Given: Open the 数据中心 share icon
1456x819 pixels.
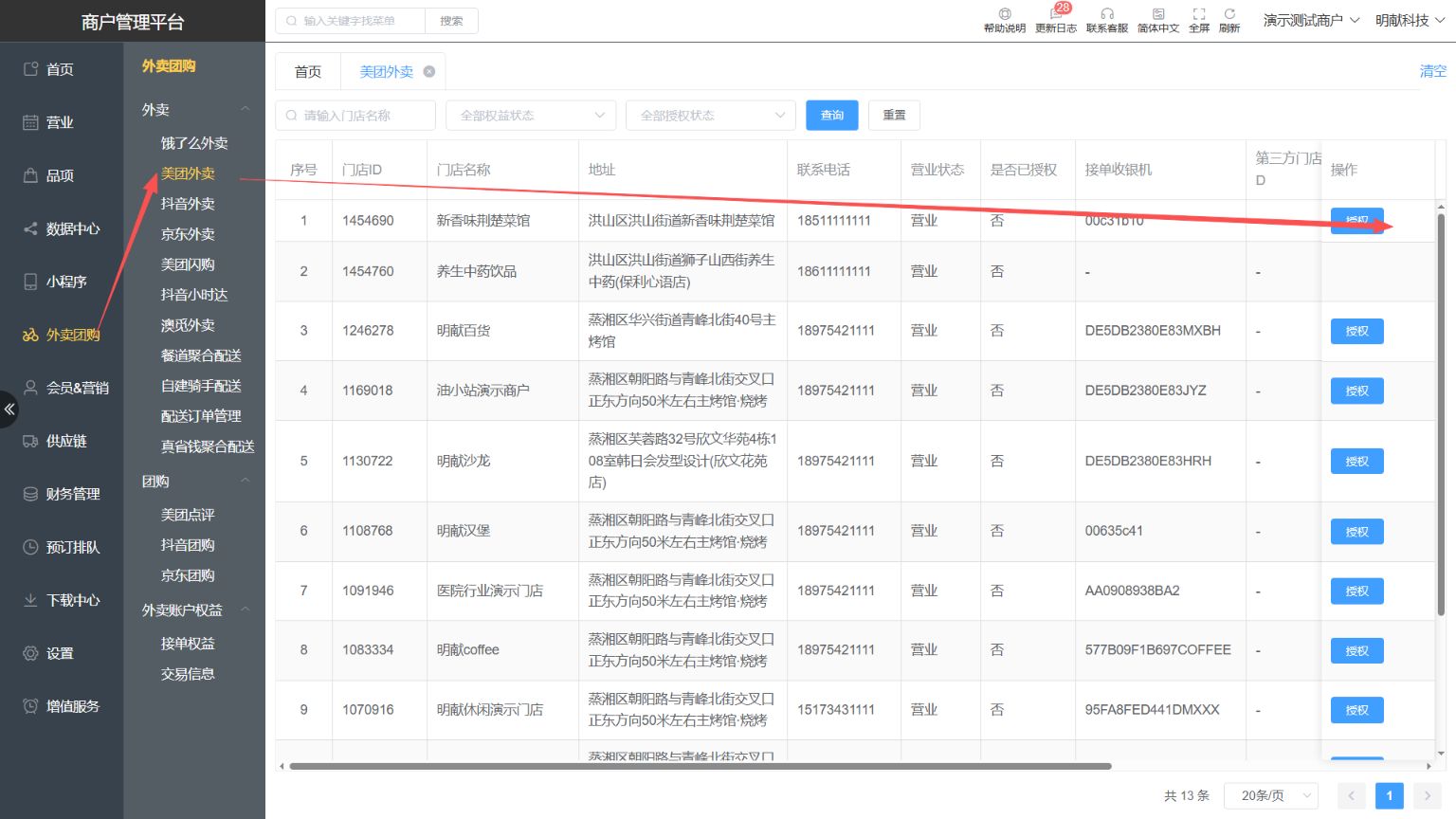Looking at the screenshot, I should click(30, 228).
